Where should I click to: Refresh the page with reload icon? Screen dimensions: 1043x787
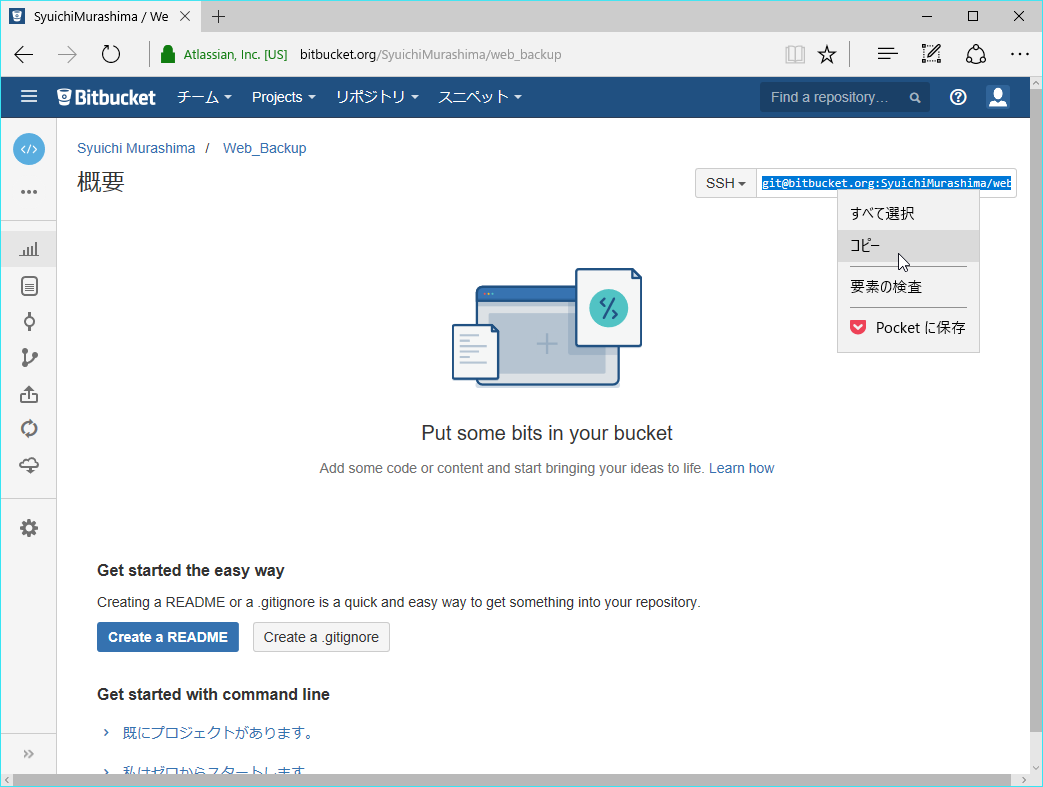[110, 55]
